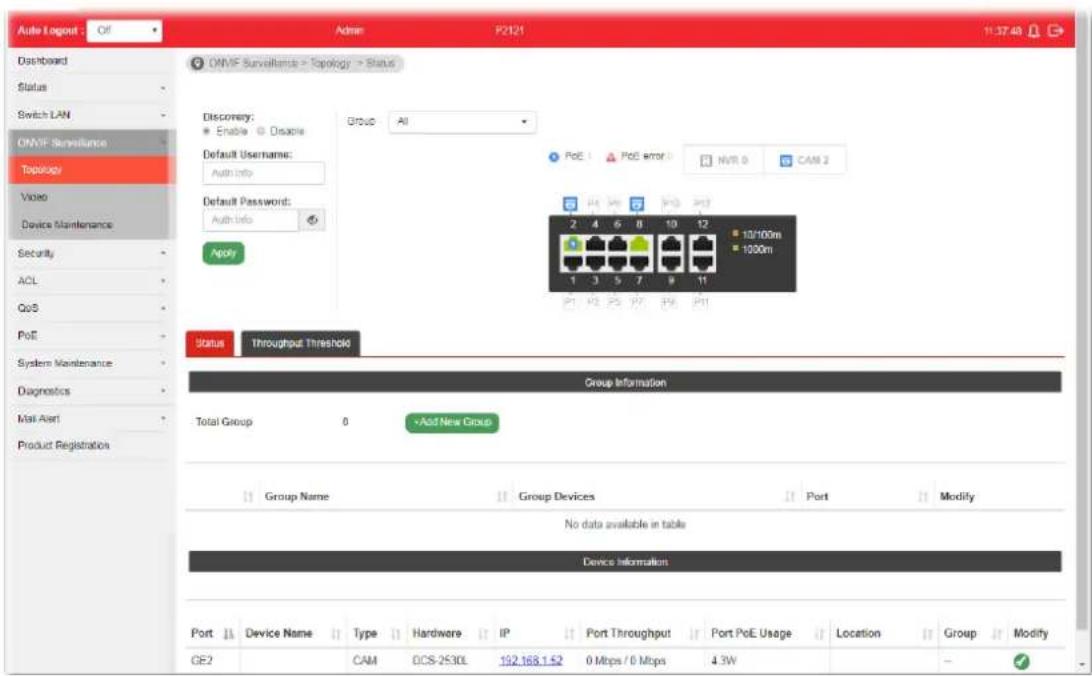Select switch port 1 on the panel
This screenshot has height=676, width=1092.
(572, 262)
